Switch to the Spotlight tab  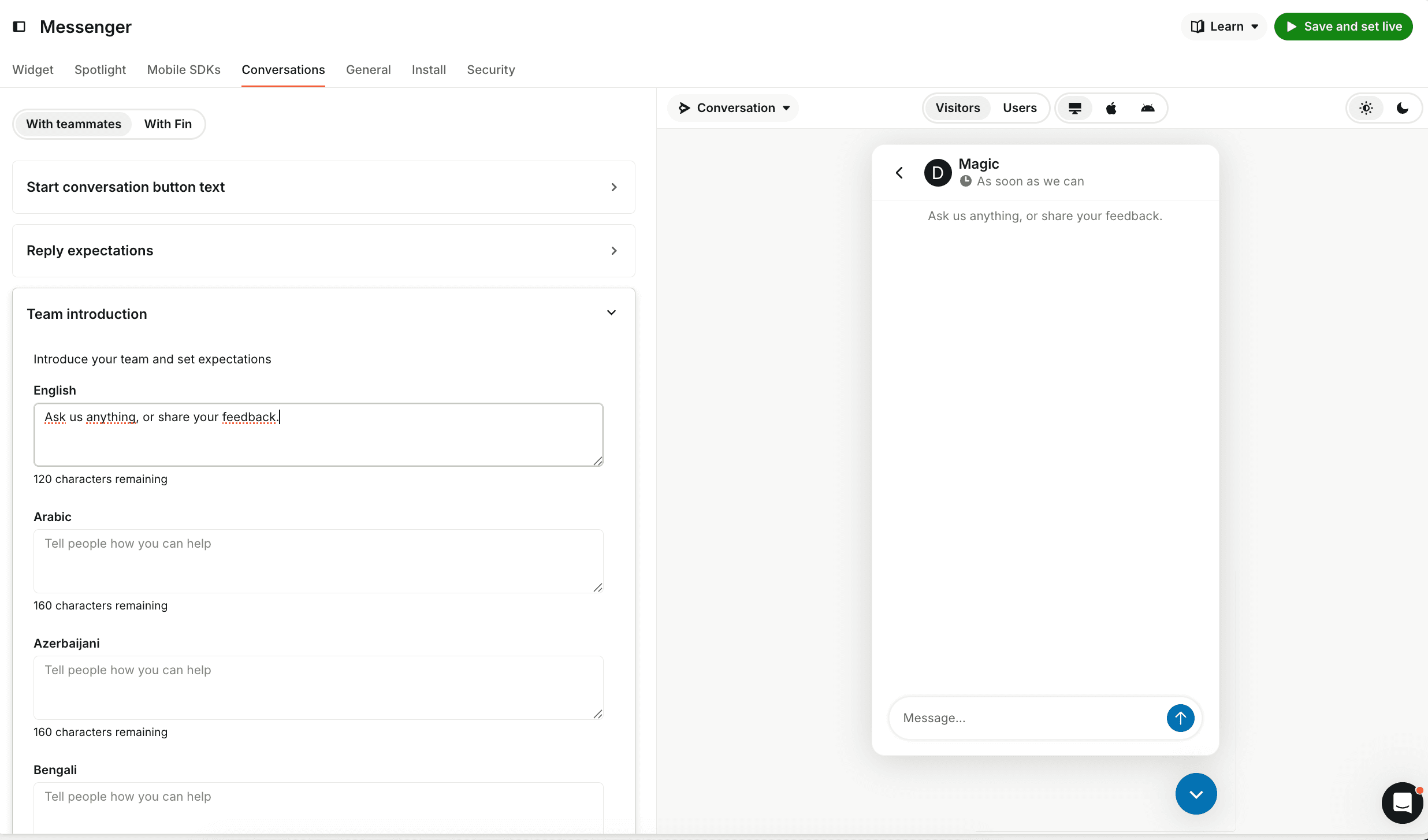(x=100, y=69)
